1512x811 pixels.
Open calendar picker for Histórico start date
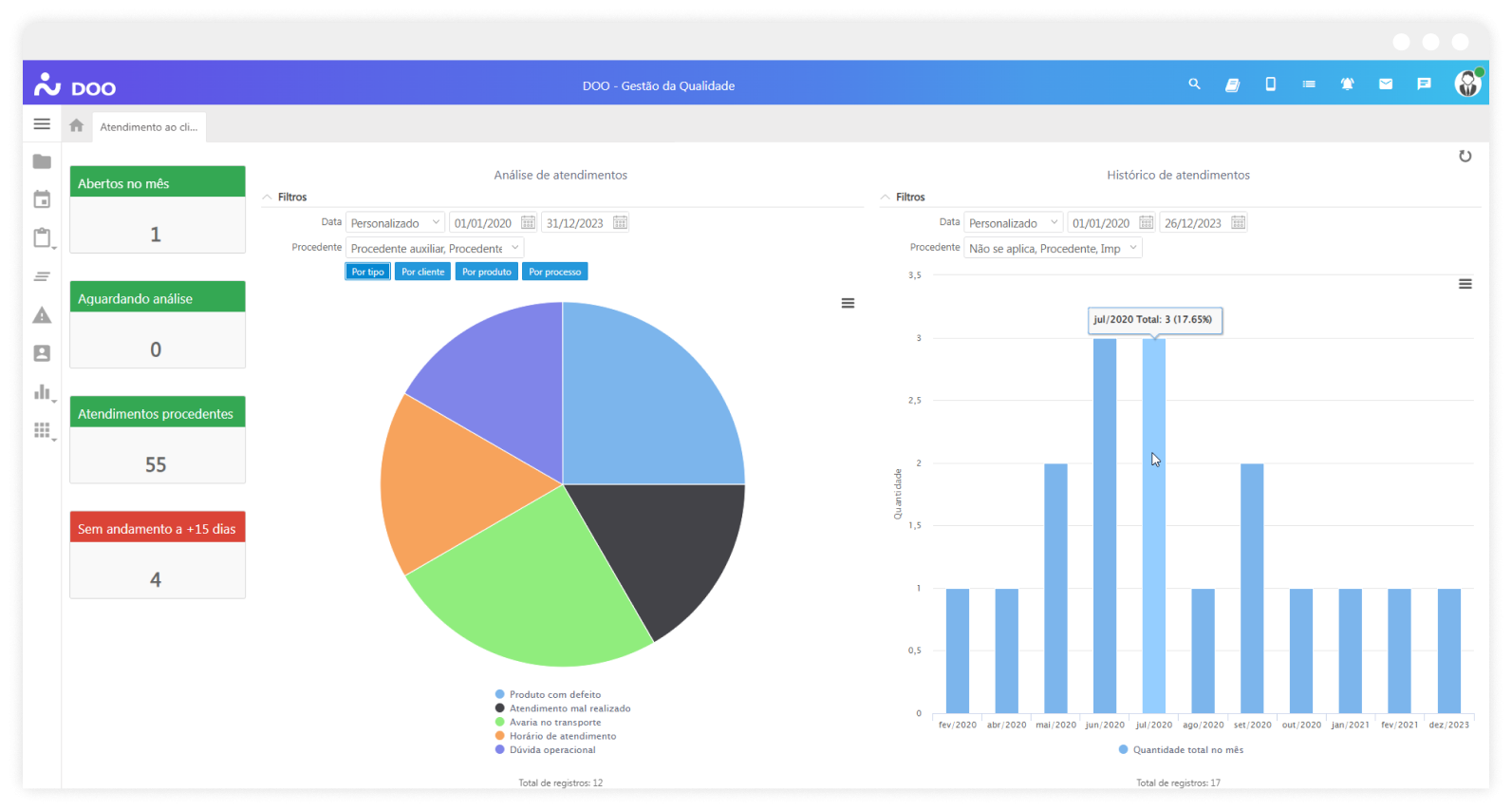click(x=1146, y=222)
